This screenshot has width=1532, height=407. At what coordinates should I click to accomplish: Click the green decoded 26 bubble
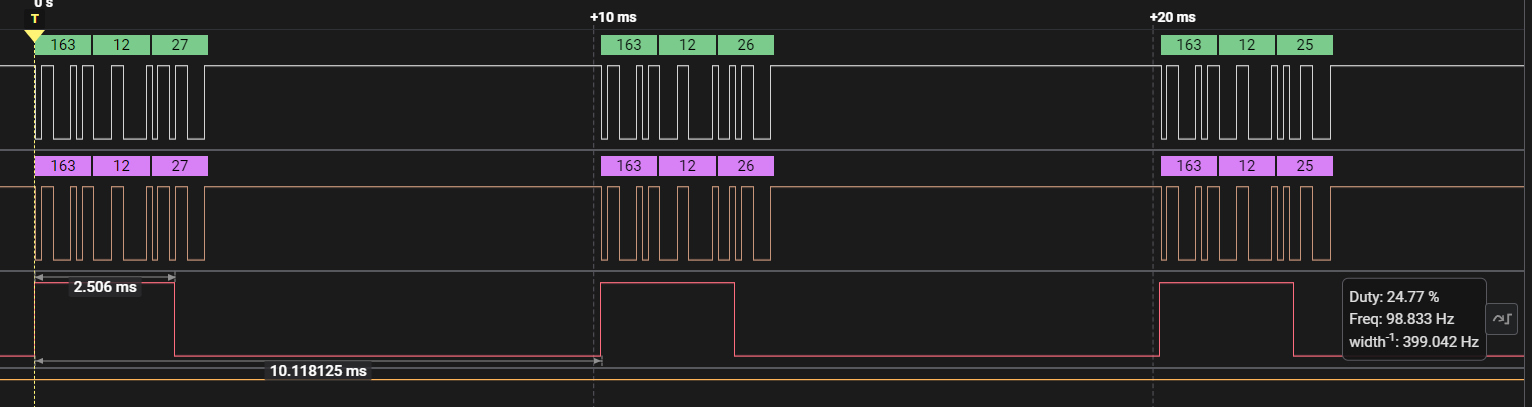[x=745, y=45]
